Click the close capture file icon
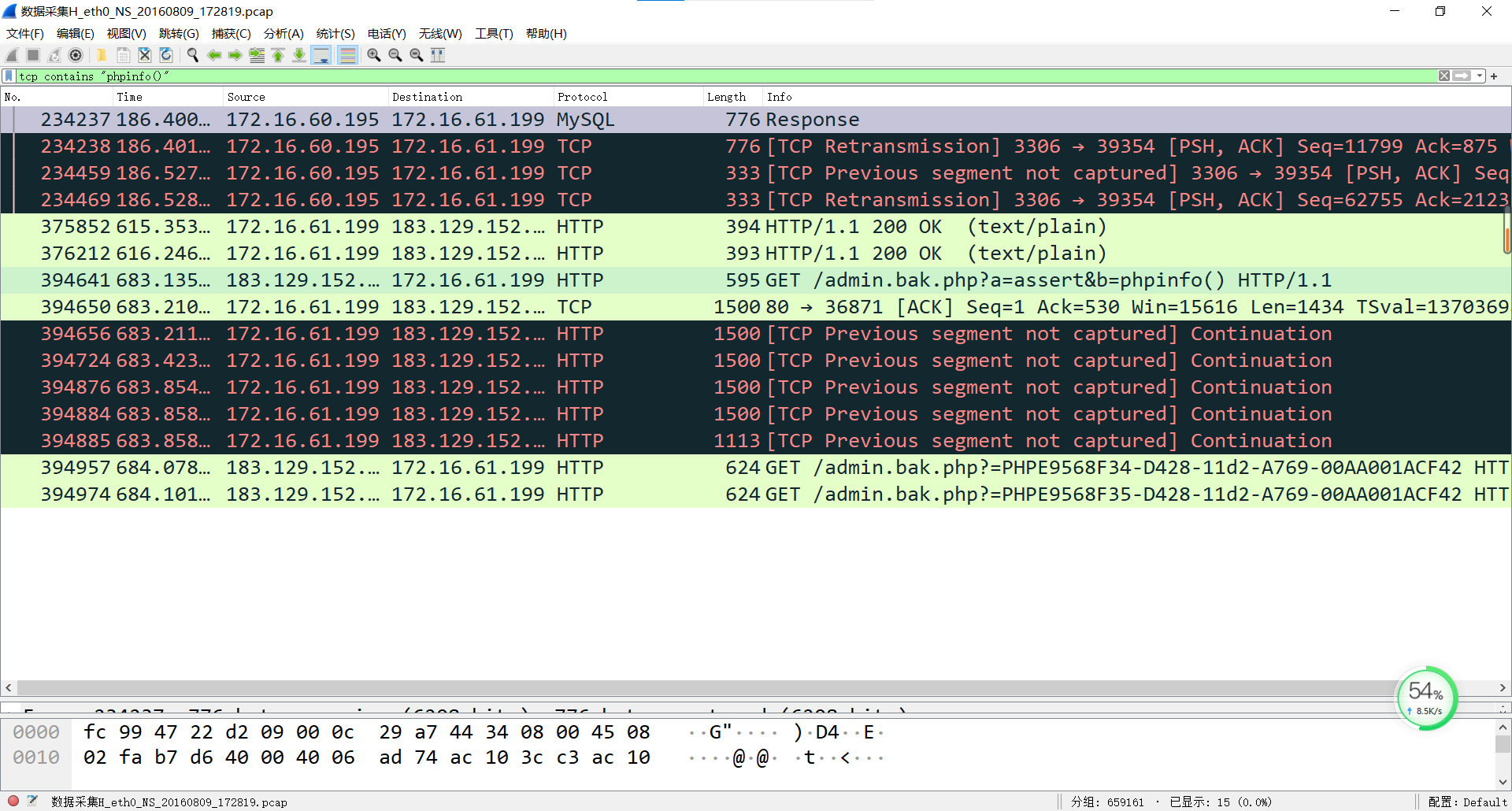 pos(145,55)
